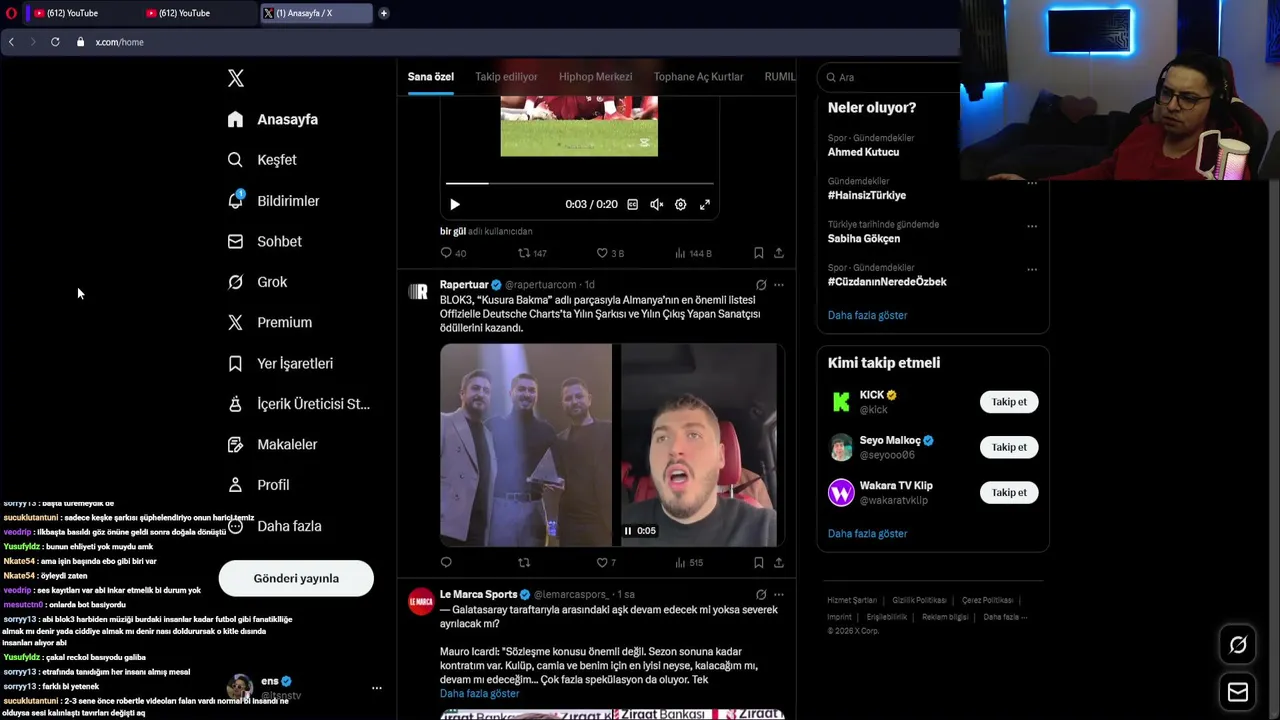
Task: Open more options on Rapertuar post
Action: 779,285
